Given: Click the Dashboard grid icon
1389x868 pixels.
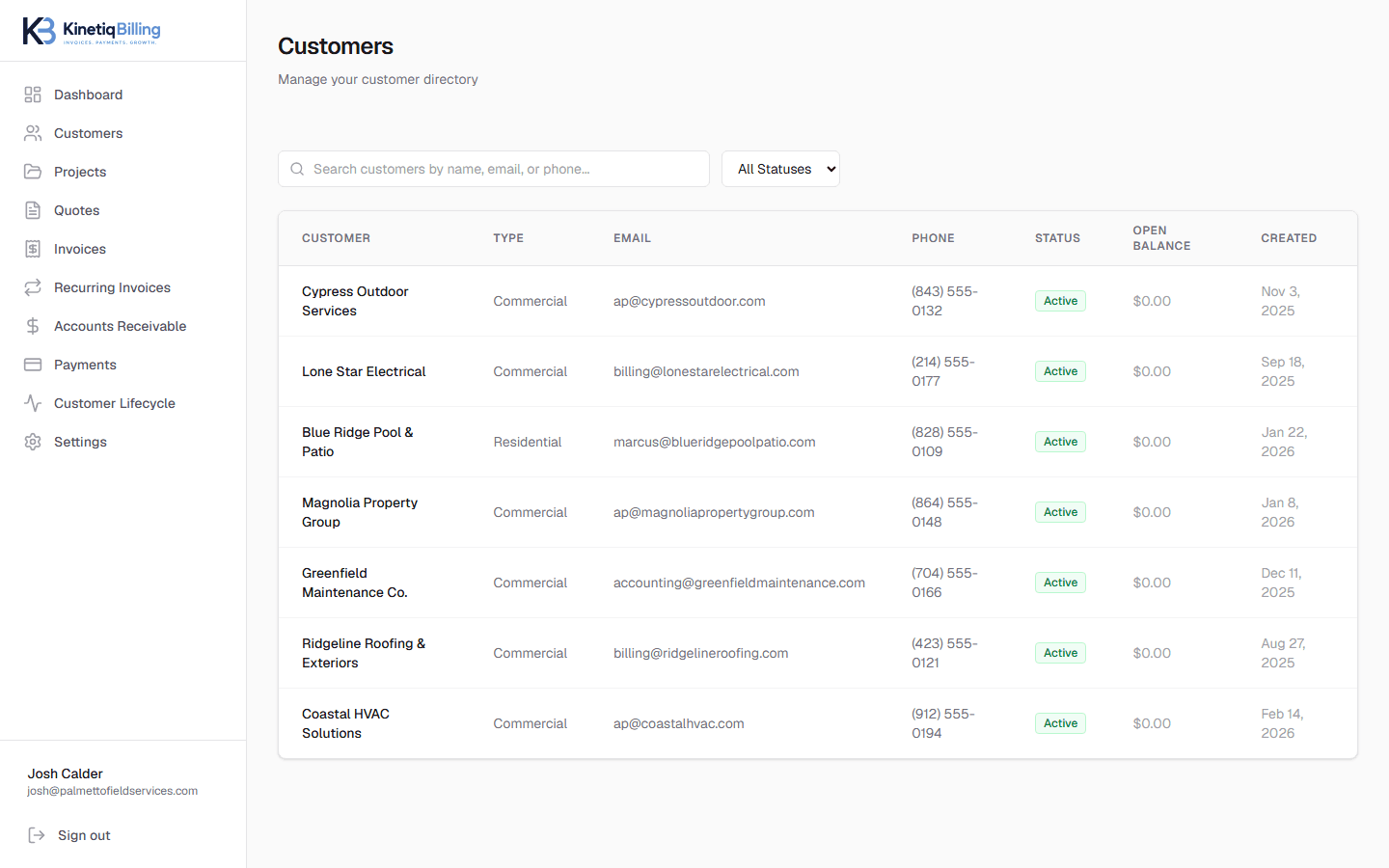Looking at the screenshot, I should (33, 95).
